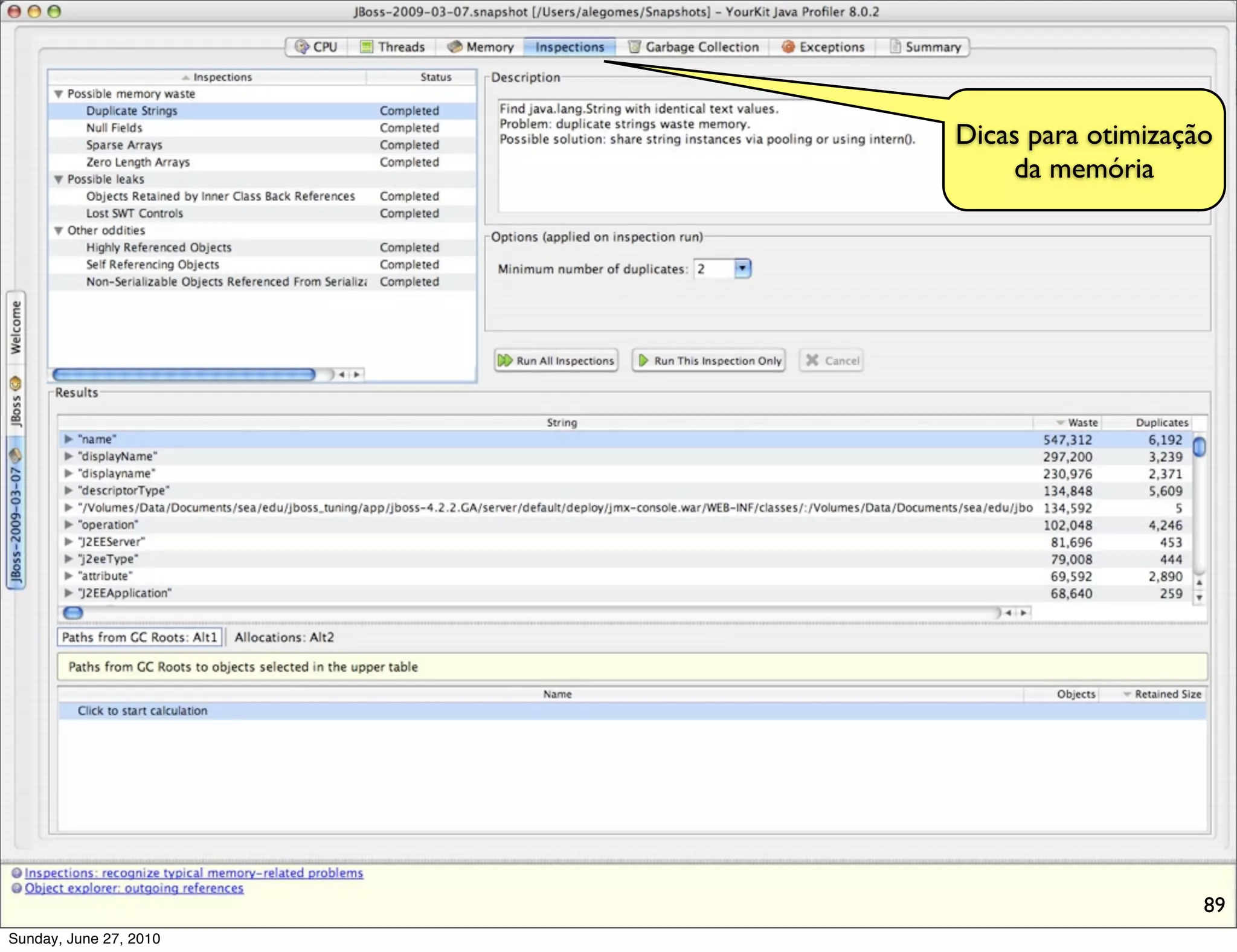Viewport: 1237px width, 952px height.
Task: Click the Garbage Collection trash icon
Action: click(x=634, y=47)
